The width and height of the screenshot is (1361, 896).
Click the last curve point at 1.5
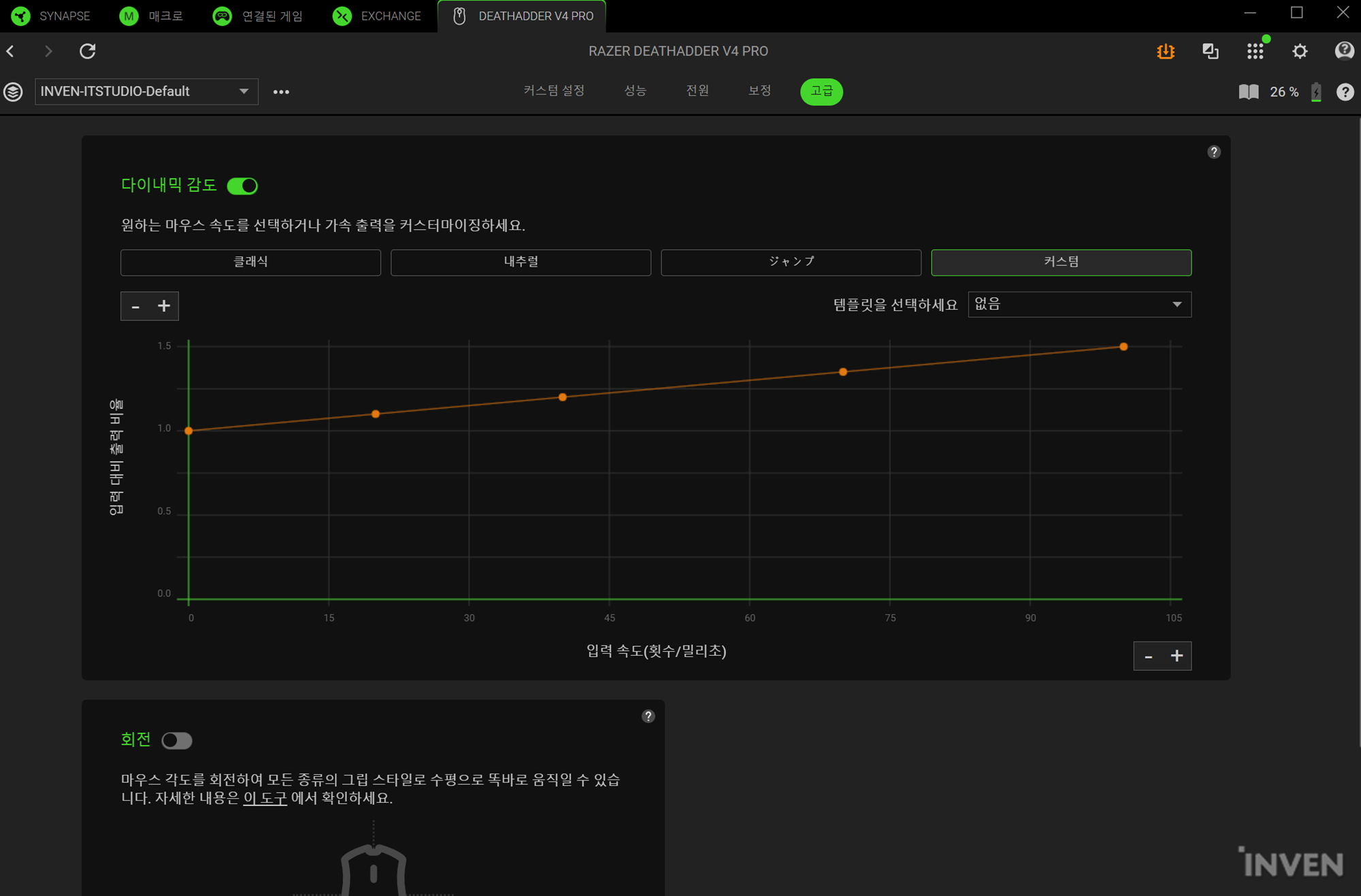tap(1124, 346)
